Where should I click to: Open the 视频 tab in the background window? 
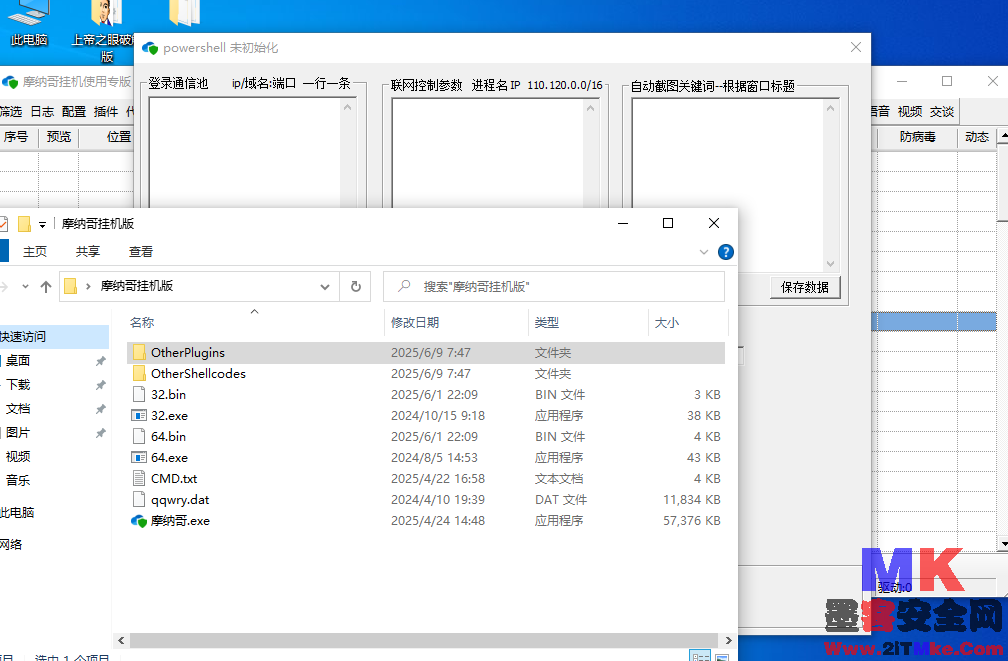[910, 111]
